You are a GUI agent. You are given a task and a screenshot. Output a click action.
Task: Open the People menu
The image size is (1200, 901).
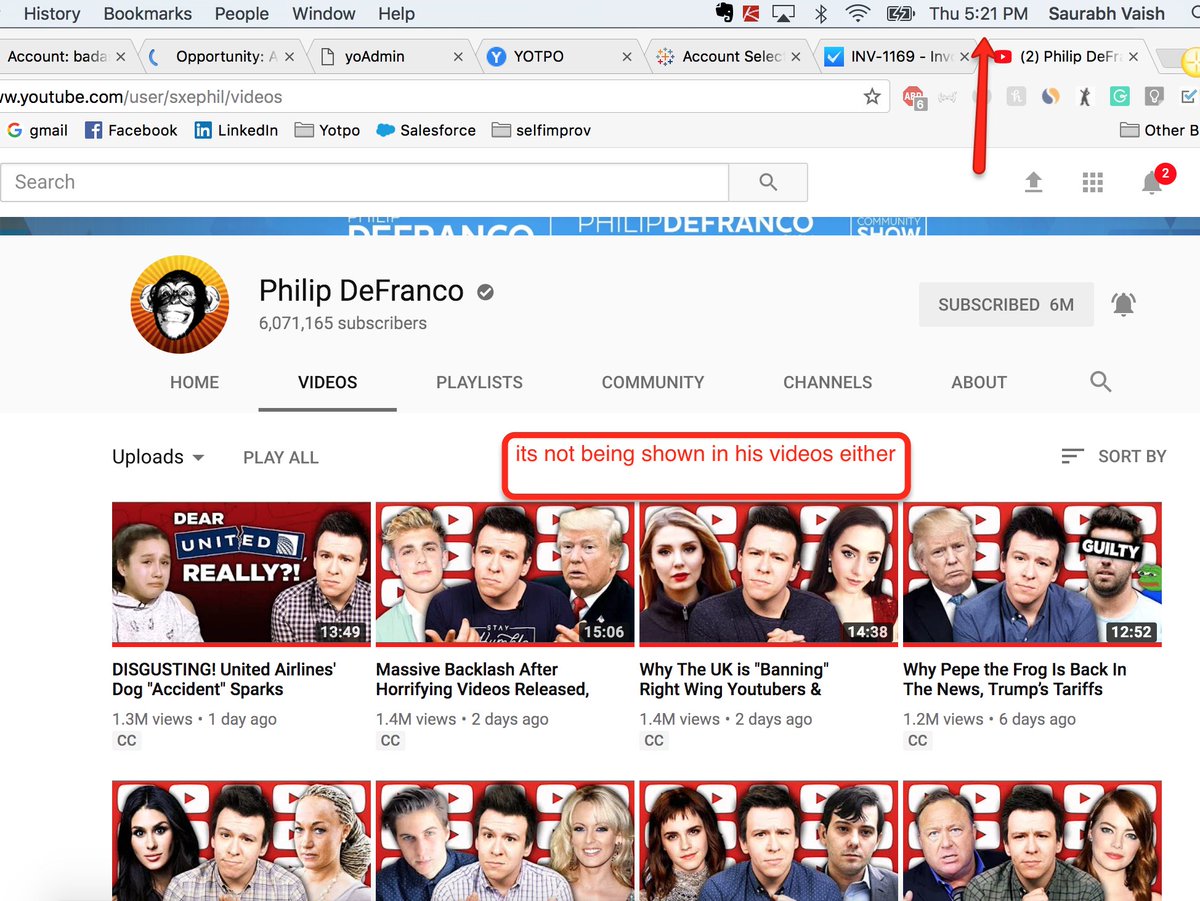point(242,14)
